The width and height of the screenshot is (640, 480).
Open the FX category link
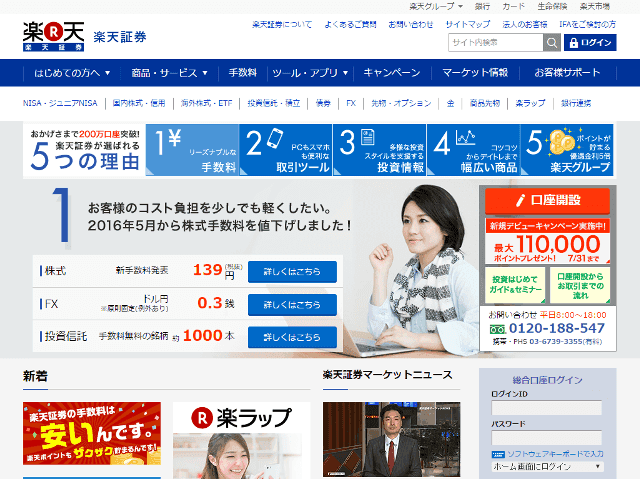point(351,103)
